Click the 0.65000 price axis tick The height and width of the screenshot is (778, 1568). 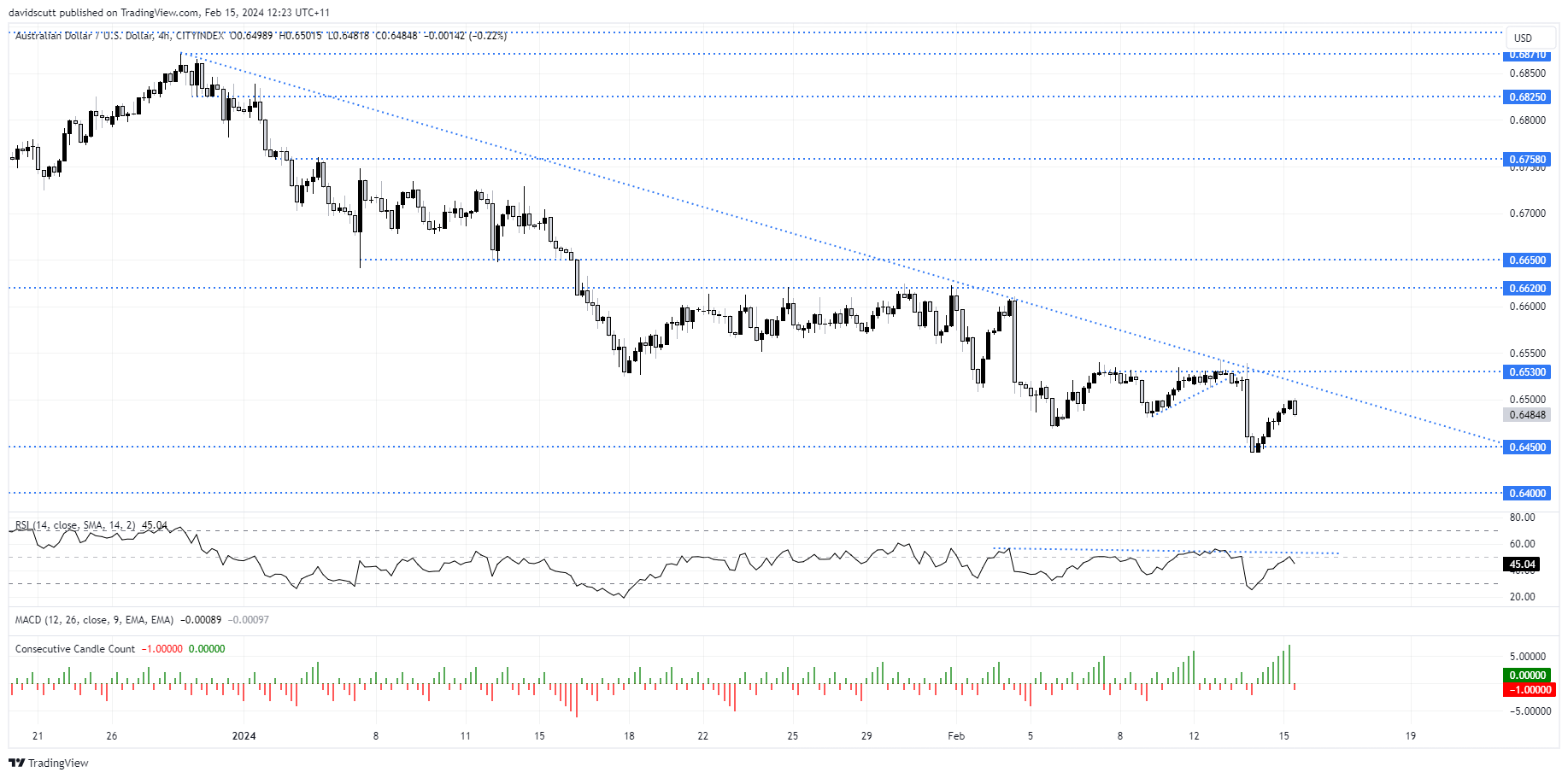pos(1527,400)
